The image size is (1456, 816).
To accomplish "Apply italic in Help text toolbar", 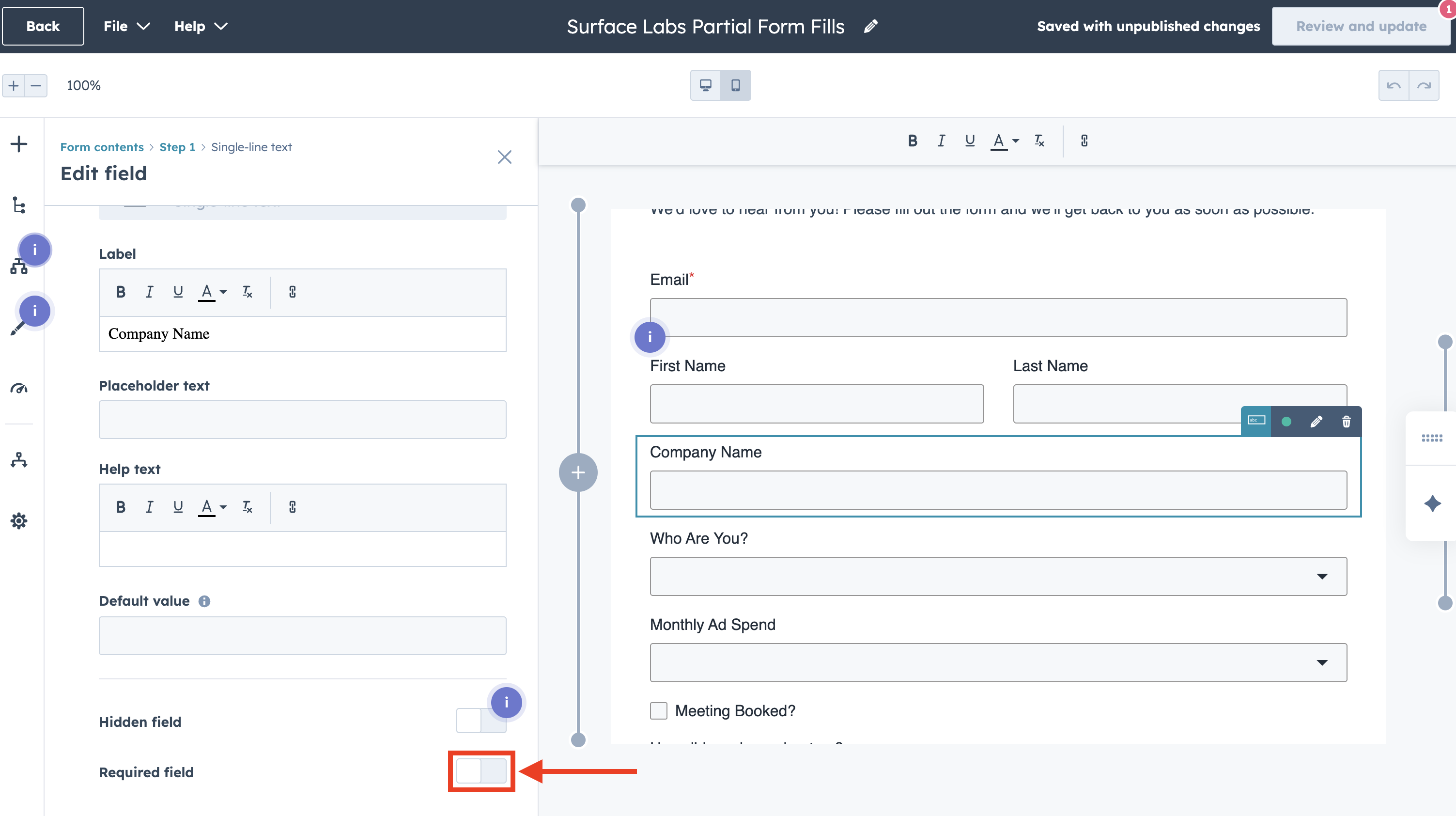I will click(x=149, y=507).
